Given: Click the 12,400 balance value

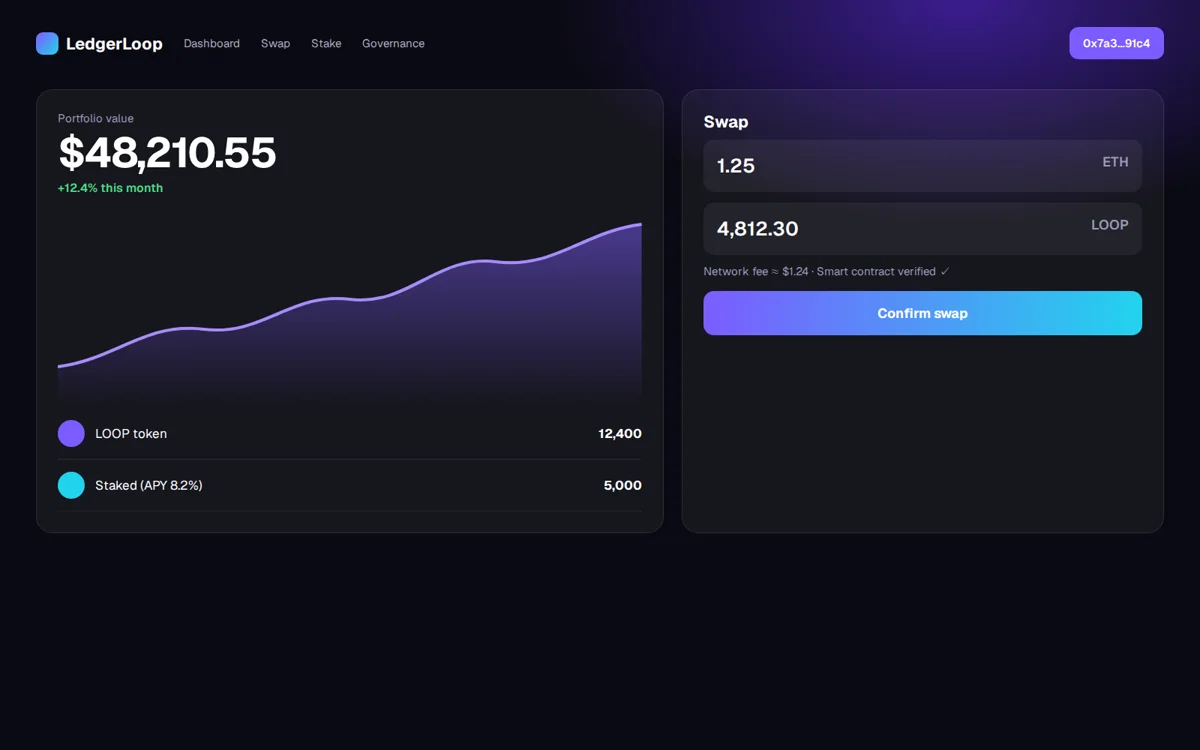Looking at the screenshot, I should (620, 434).
